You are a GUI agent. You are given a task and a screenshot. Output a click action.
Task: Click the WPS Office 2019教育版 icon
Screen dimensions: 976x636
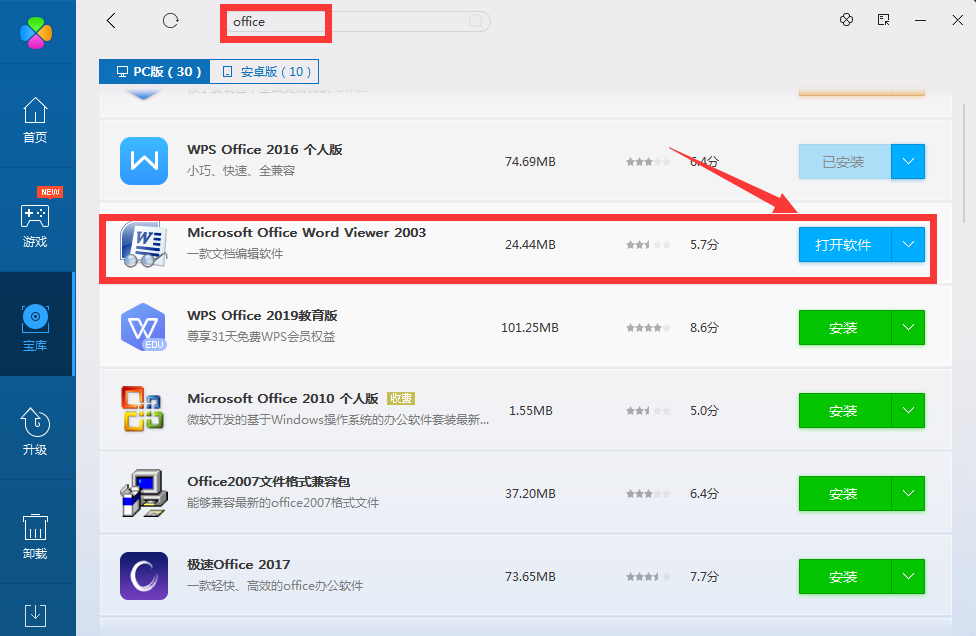[144, 327]
